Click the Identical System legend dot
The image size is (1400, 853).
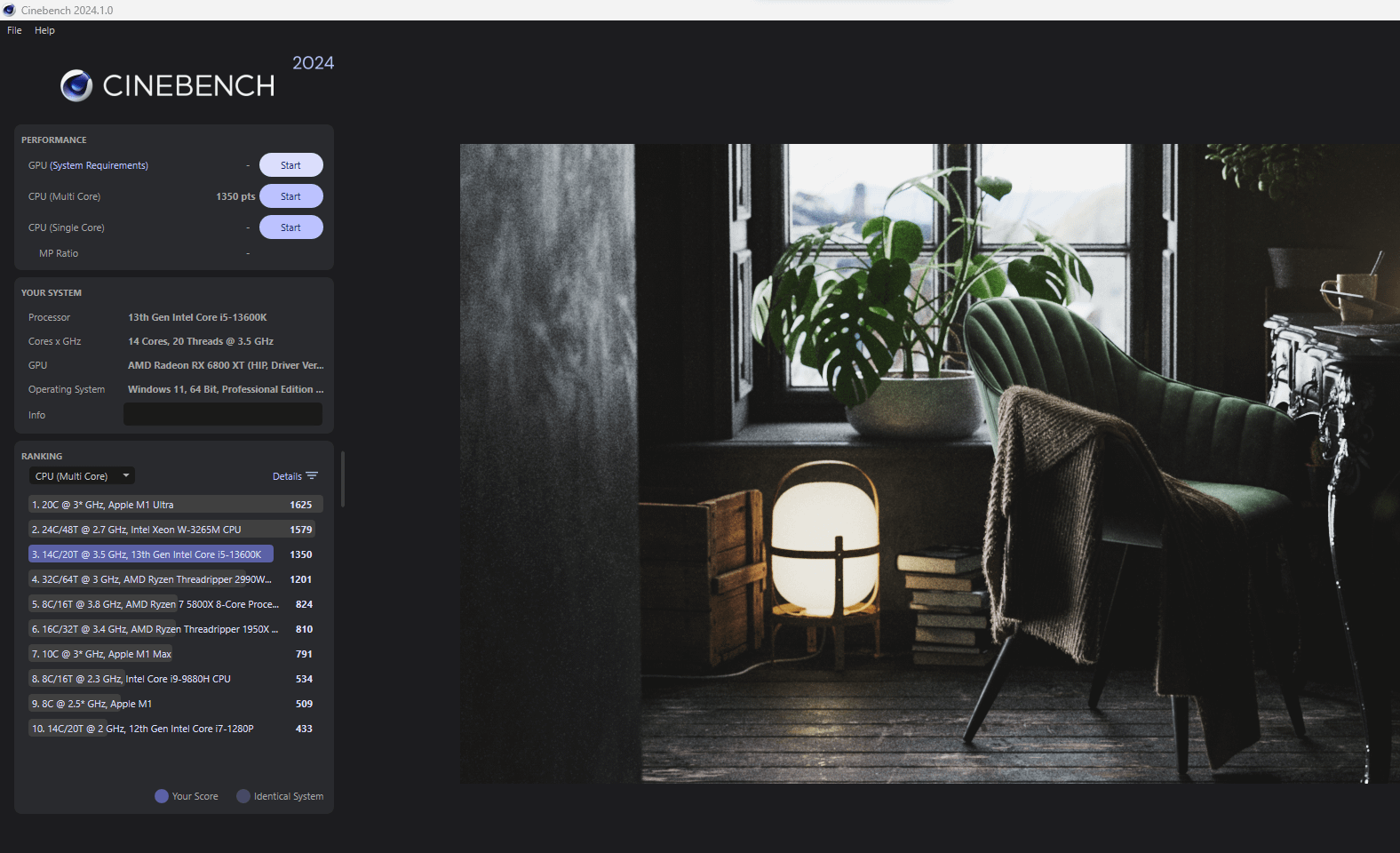(x=243, y=796)
